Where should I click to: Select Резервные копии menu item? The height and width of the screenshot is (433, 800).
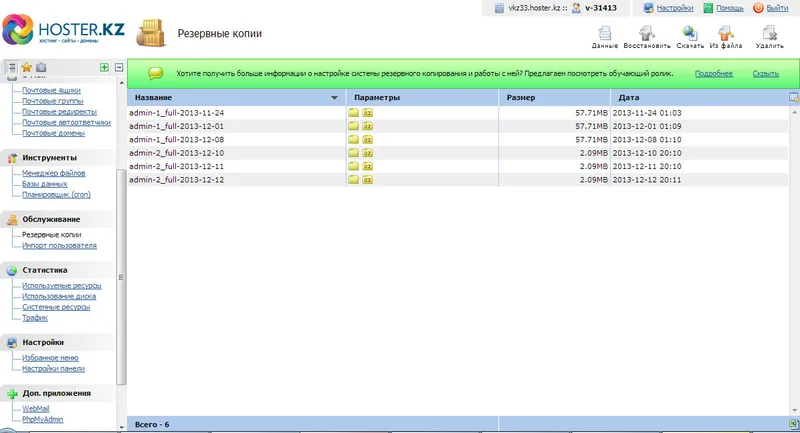[52, 235]
